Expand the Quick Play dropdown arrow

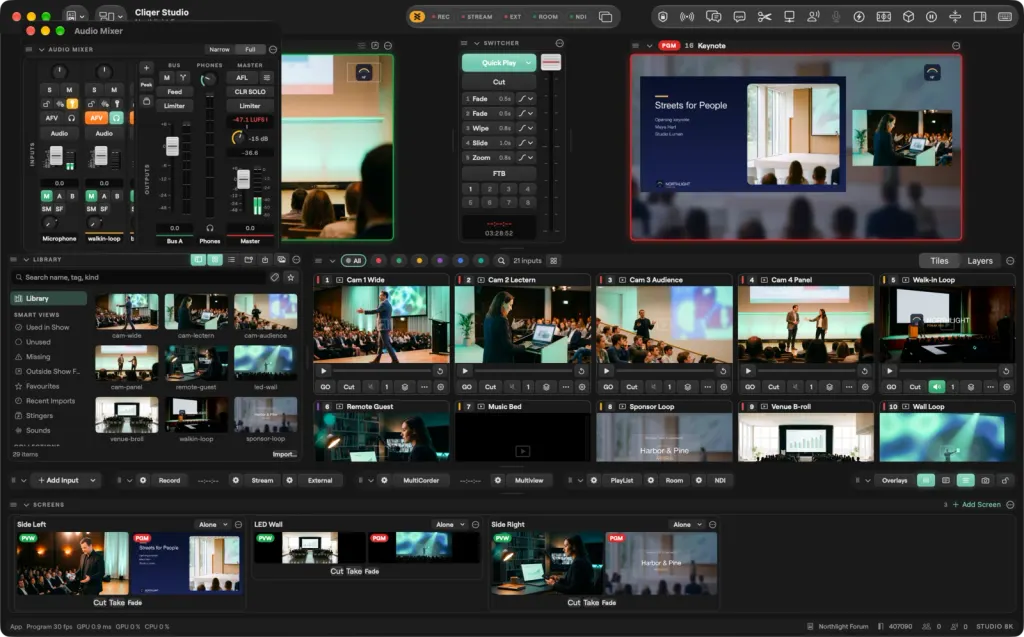click(528, 63)
